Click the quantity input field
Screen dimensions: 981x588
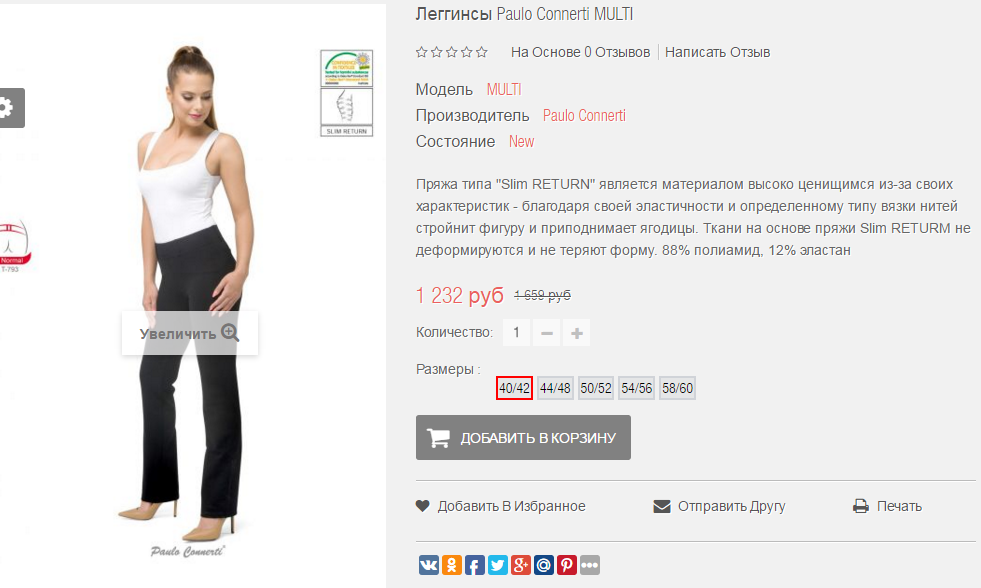(x=517, y=333)
